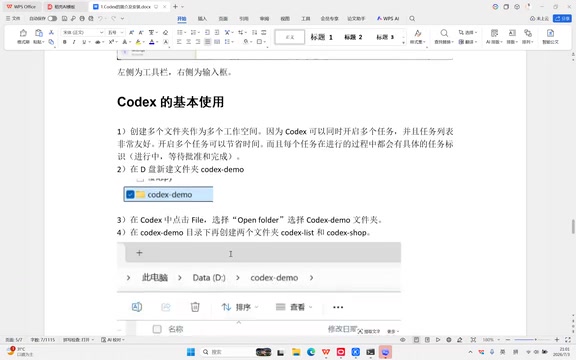Click the Justify alignment icon
This screenshot has width=576, height=360.
208,42
